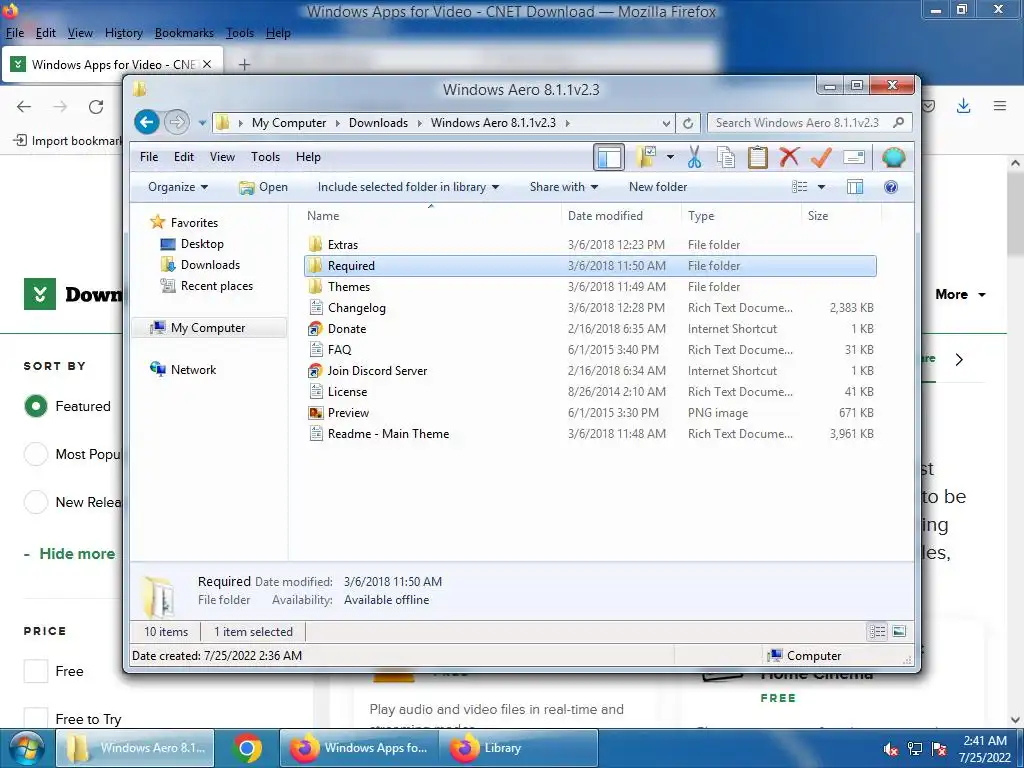Open the Firefox History menu

tap(123, 33)
